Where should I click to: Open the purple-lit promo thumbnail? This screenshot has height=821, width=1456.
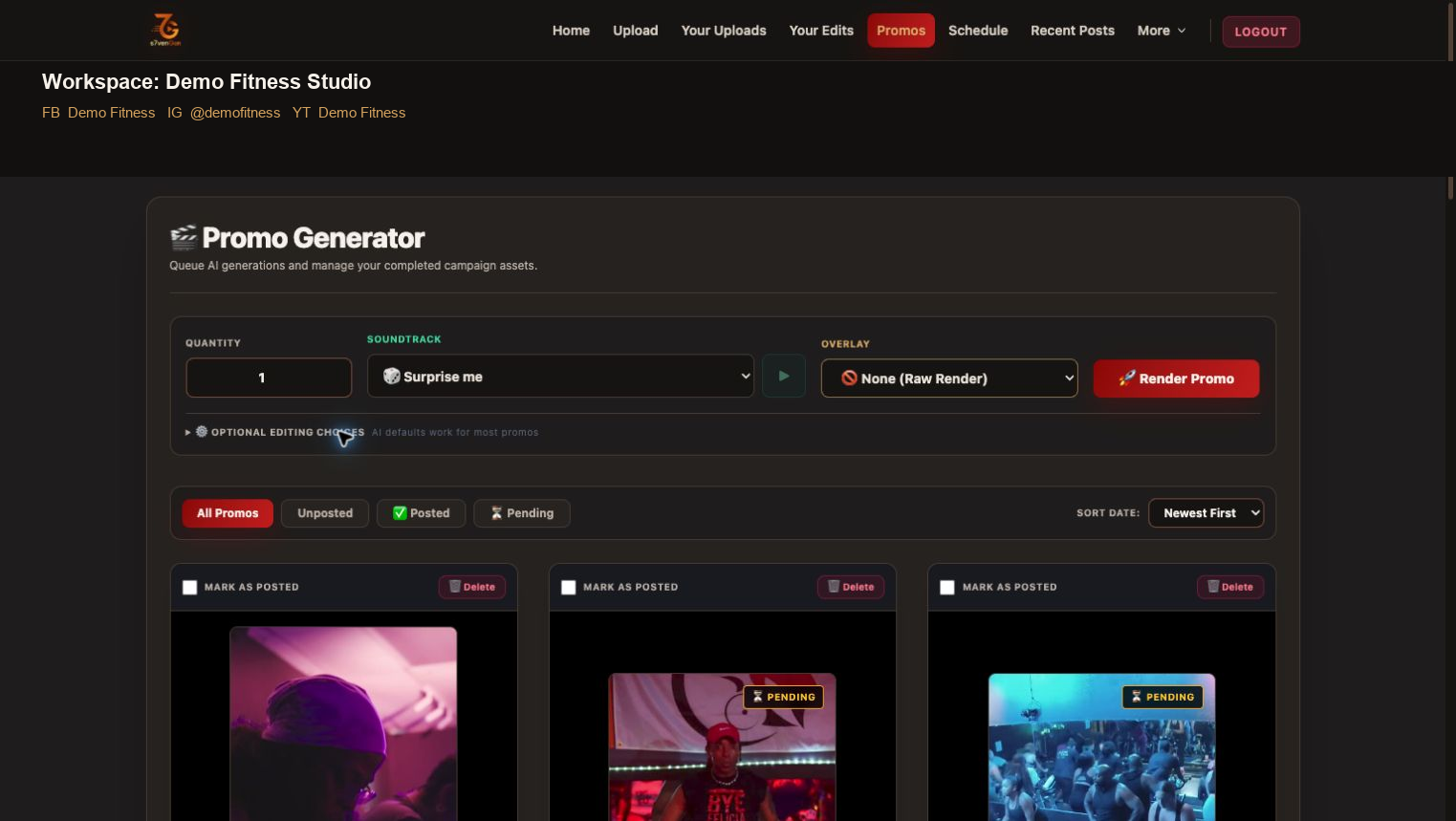click(x=343, y=724)
